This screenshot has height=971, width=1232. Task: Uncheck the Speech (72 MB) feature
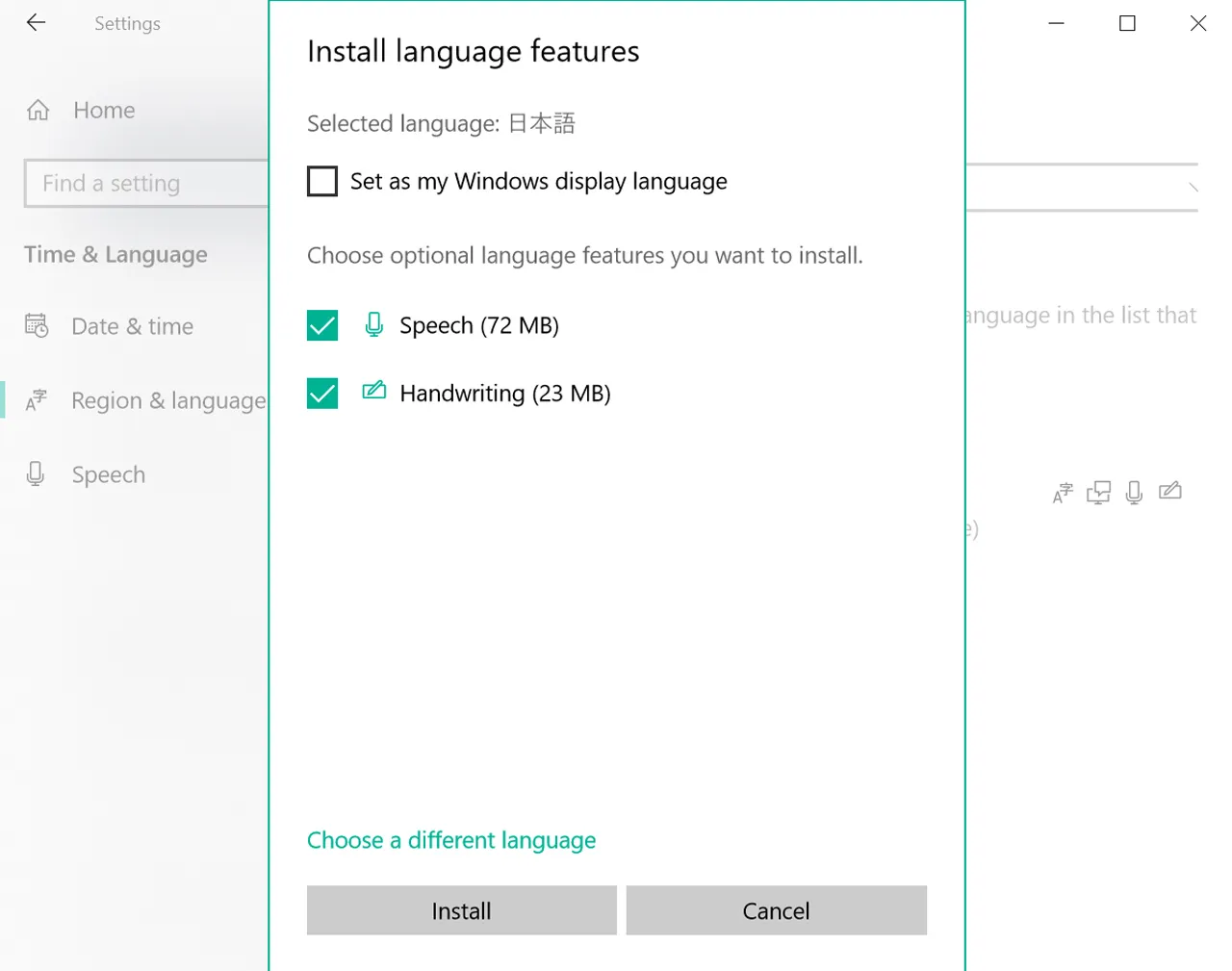pyautogui.click(x=321, y=325)
